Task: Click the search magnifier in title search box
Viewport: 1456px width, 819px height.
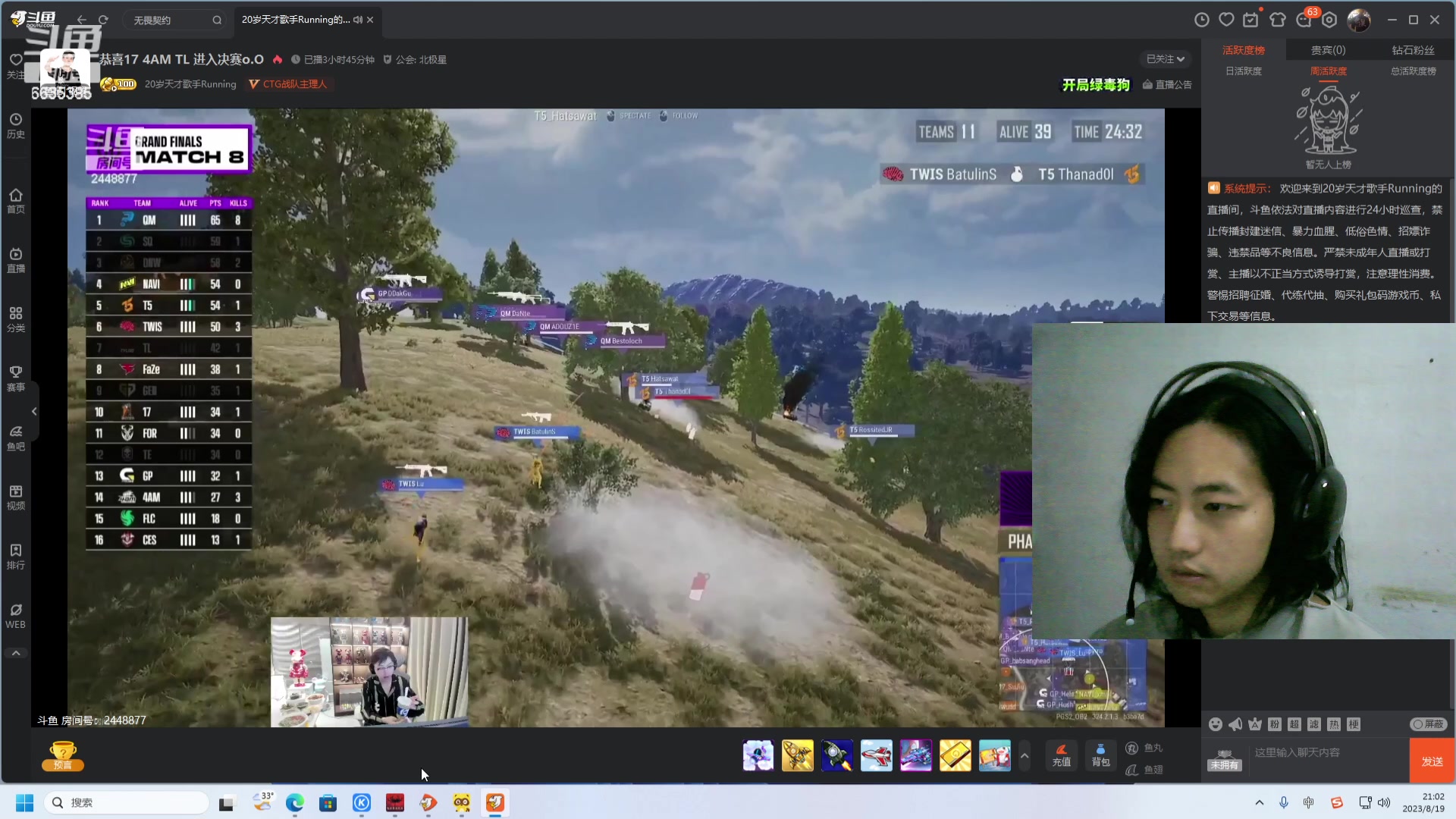Action: tap(217, 20)
